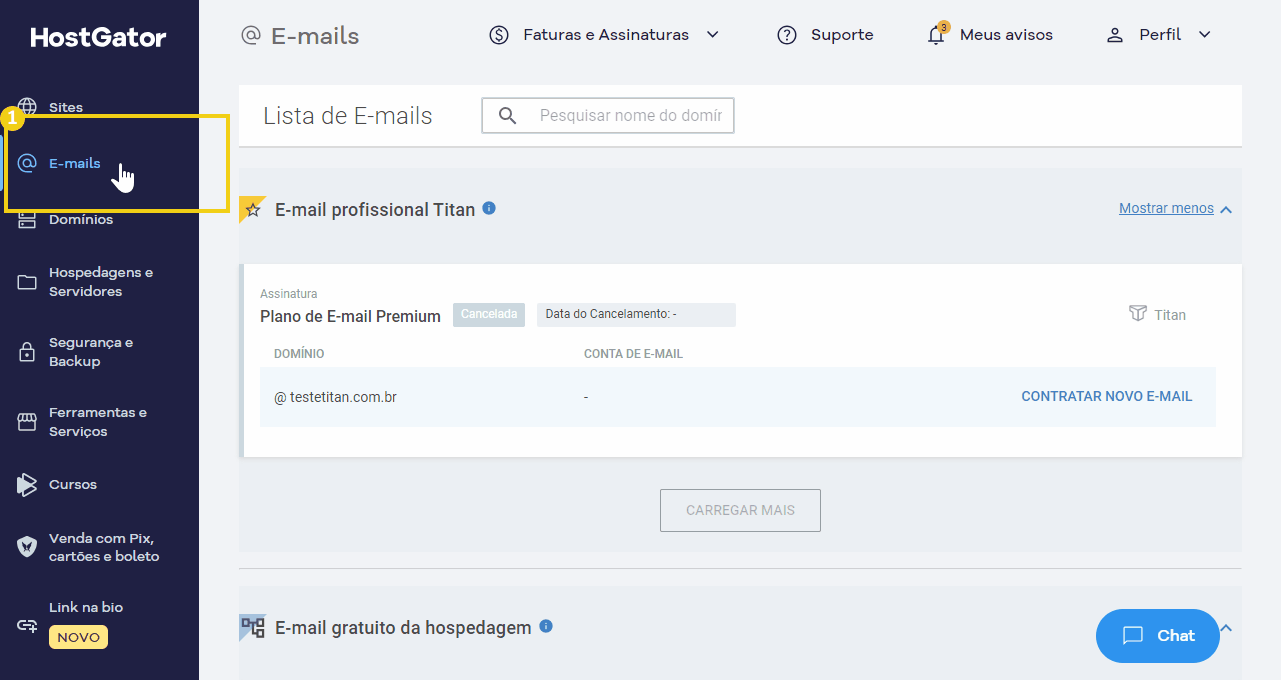
Task: Click the Plano de E-mail Premium title
Action: (350, 316)
